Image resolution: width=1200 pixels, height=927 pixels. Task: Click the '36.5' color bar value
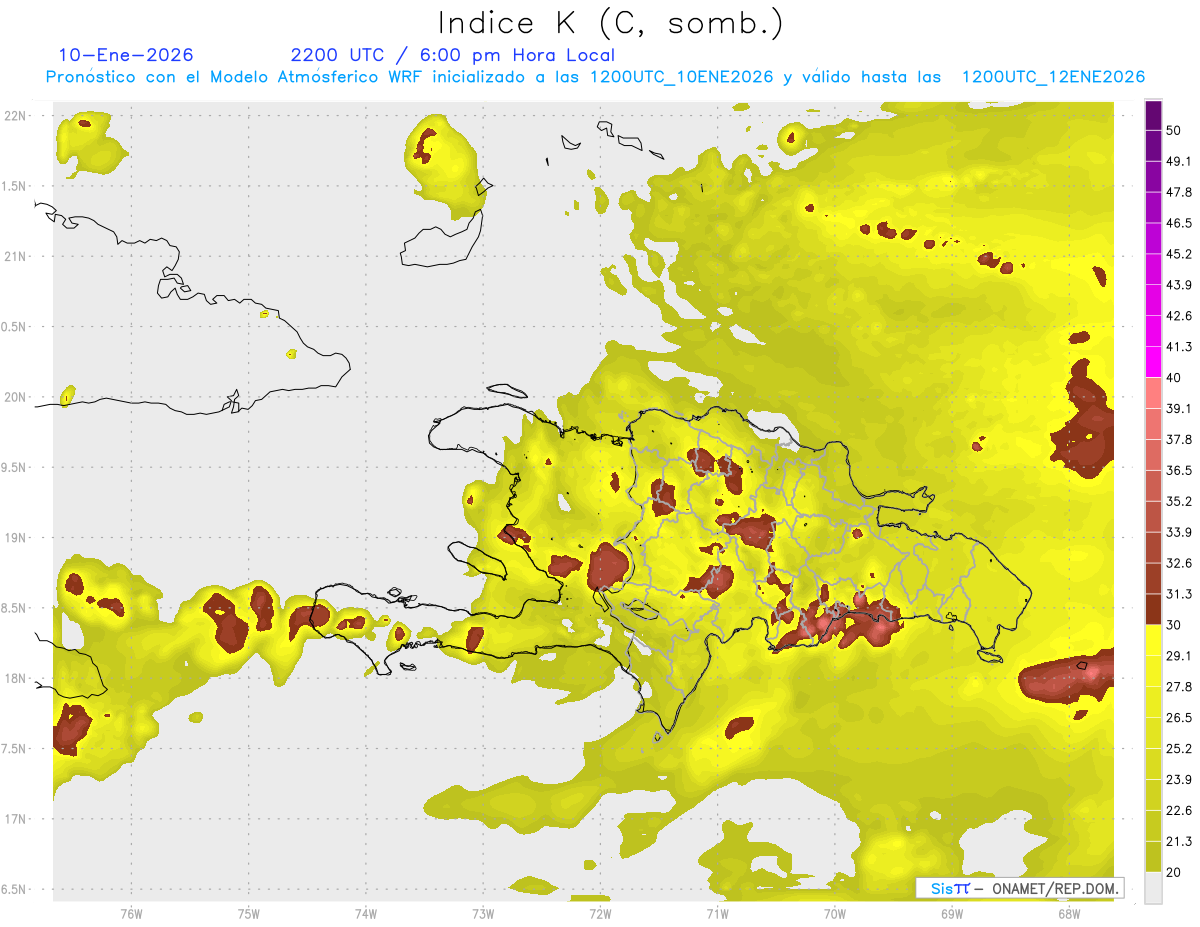pyautogui.click(x=1179, y=470)
